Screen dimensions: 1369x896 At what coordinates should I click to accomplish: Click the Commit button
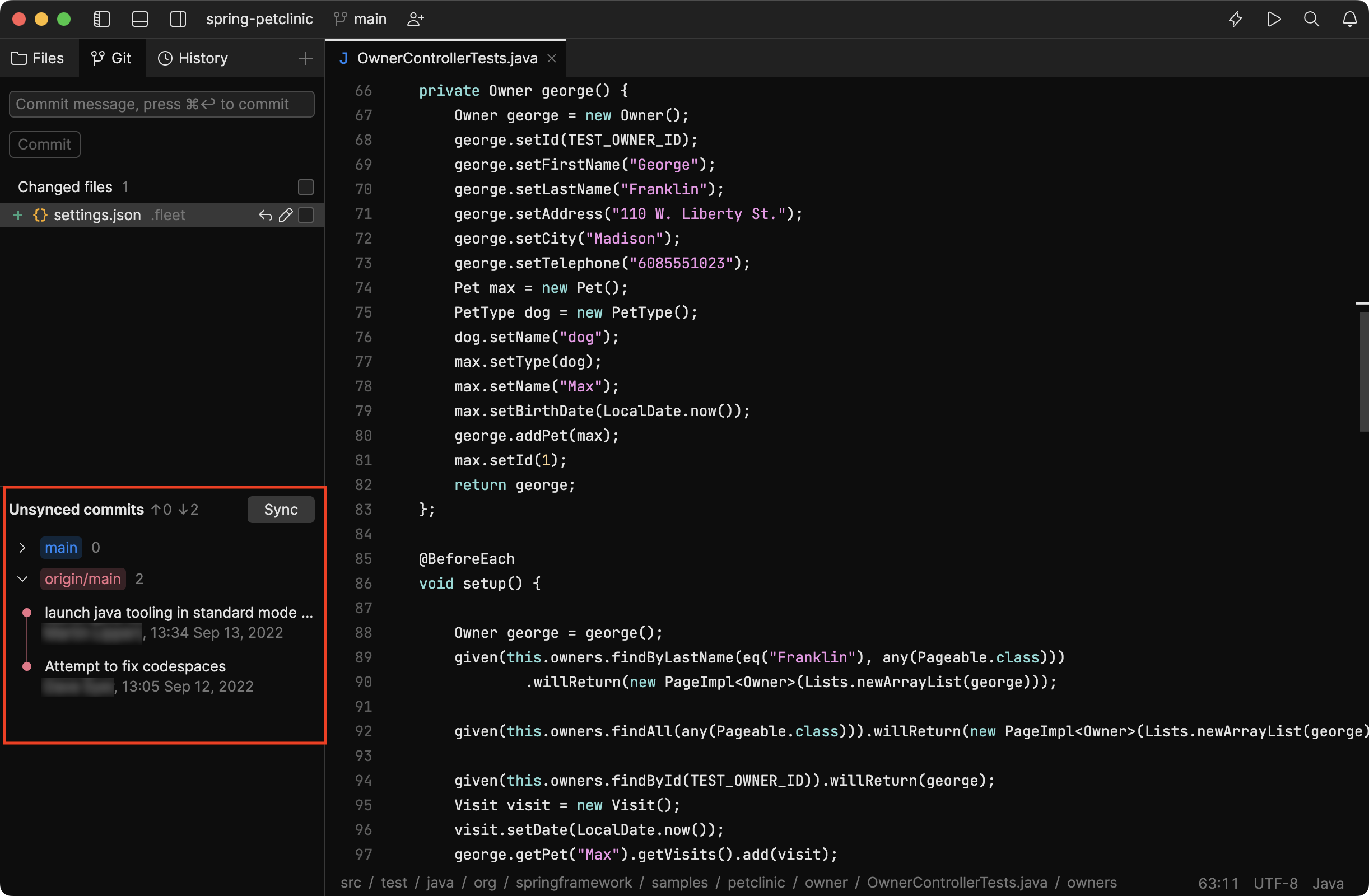tap(44, 144)
